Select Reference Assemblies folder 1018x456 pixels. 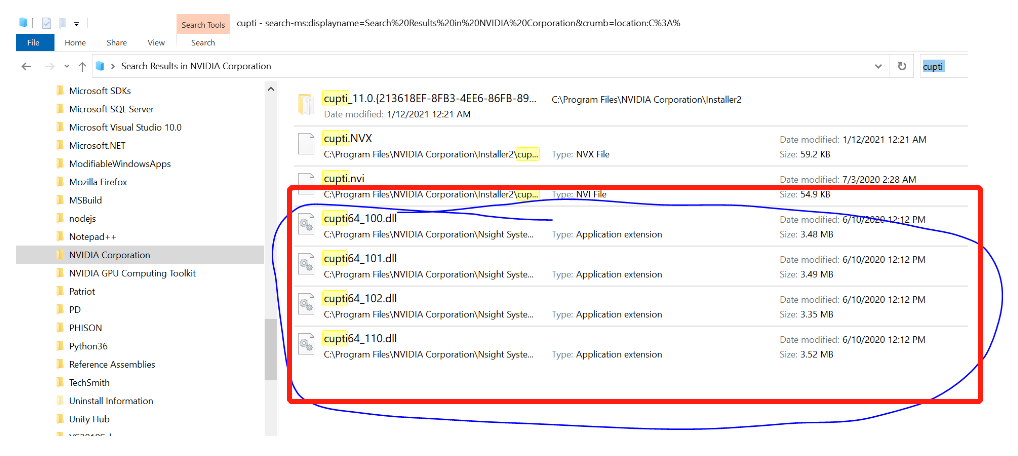coord(112,364)
